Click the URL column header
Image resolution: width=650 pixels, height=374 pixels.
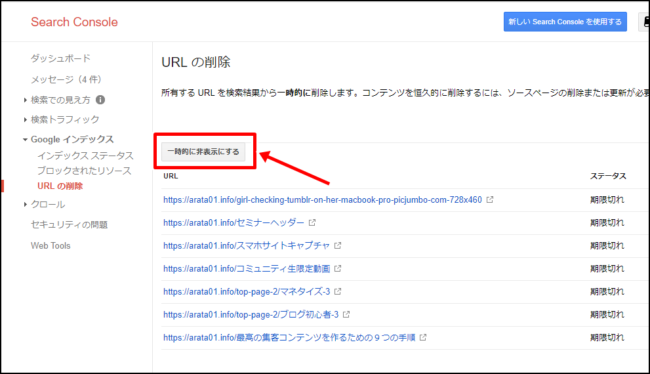(x=171, y=176)
